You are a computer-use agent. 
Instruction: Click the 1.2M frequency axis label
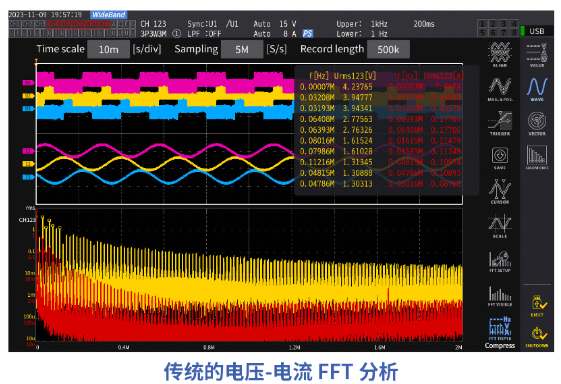294,347
